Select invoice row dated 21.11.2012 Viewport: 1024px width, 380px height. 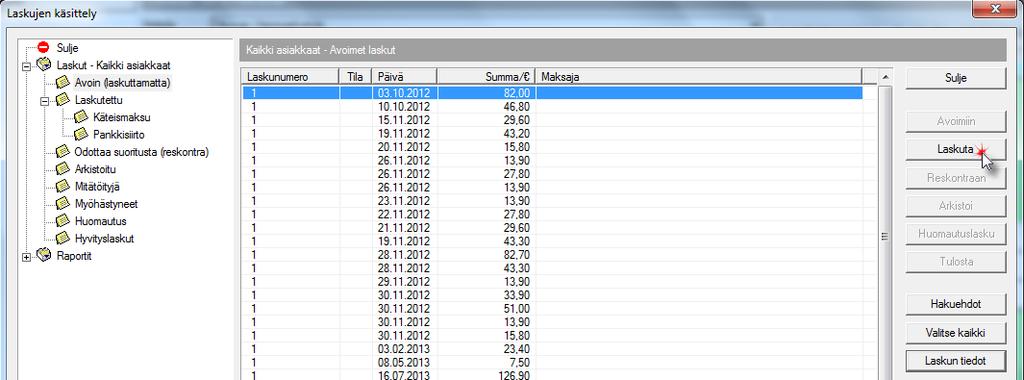tap(552, 228)
